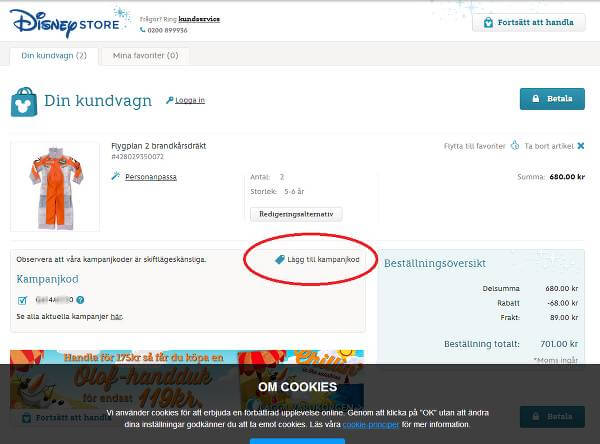600x444 pixels.
Task: Click Lägg till kampanjkod link
Action: 323,260
